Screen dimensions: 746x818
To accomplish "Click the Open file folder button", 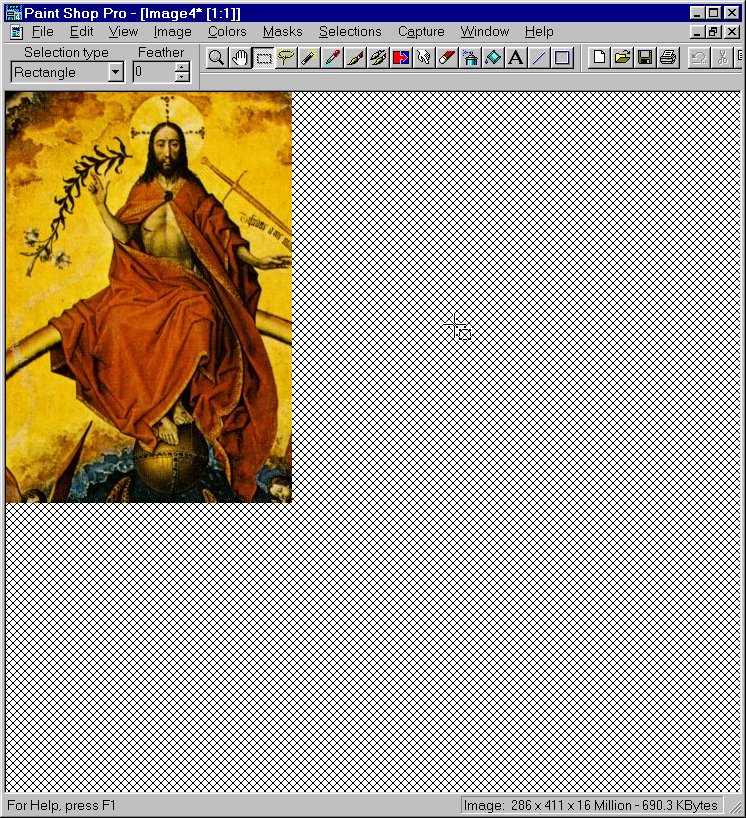I will pyautogui.click(x=622, y=58).
